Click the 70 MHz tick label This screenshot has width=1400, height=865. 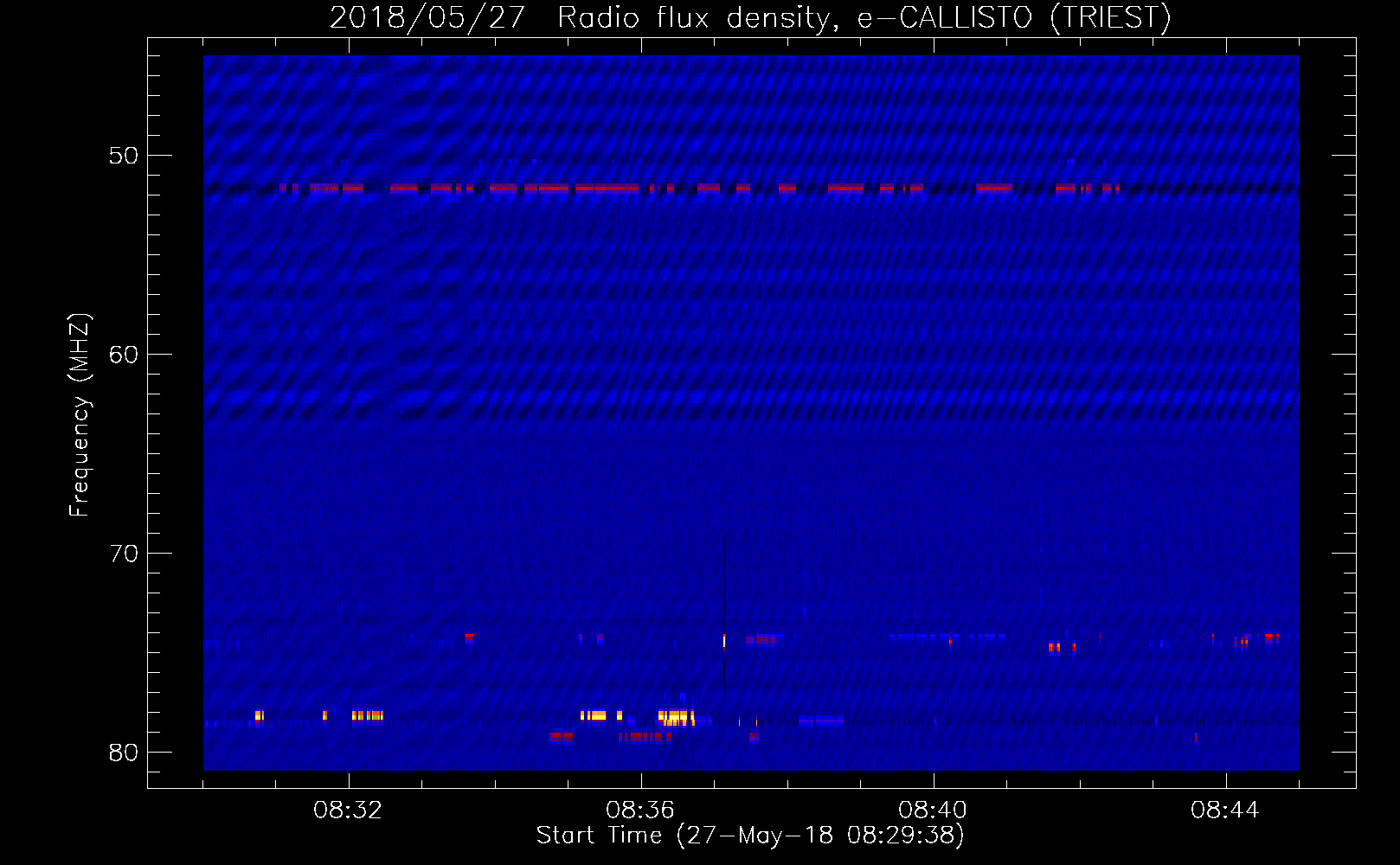tap(124, 554)
